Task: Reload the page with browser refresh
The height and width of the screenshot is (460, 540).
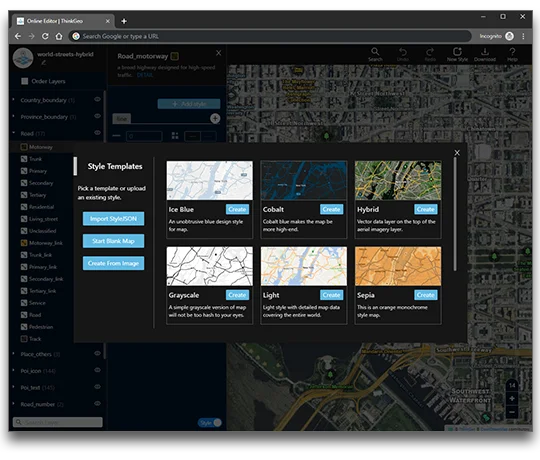Action: 45,36
